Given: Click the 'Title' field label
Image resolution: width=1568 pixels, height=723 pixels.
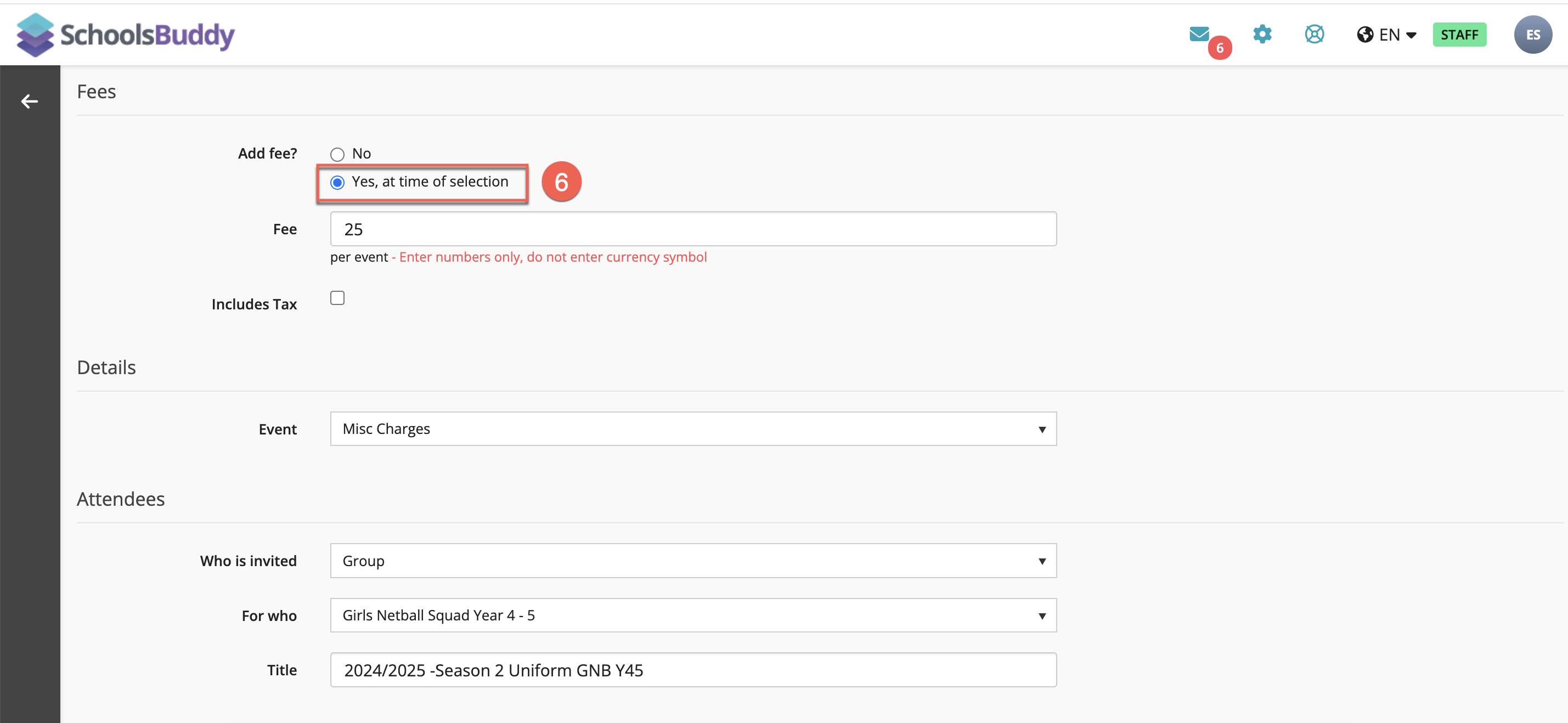Looking at the screenshot, I should (x=282, y=670).
